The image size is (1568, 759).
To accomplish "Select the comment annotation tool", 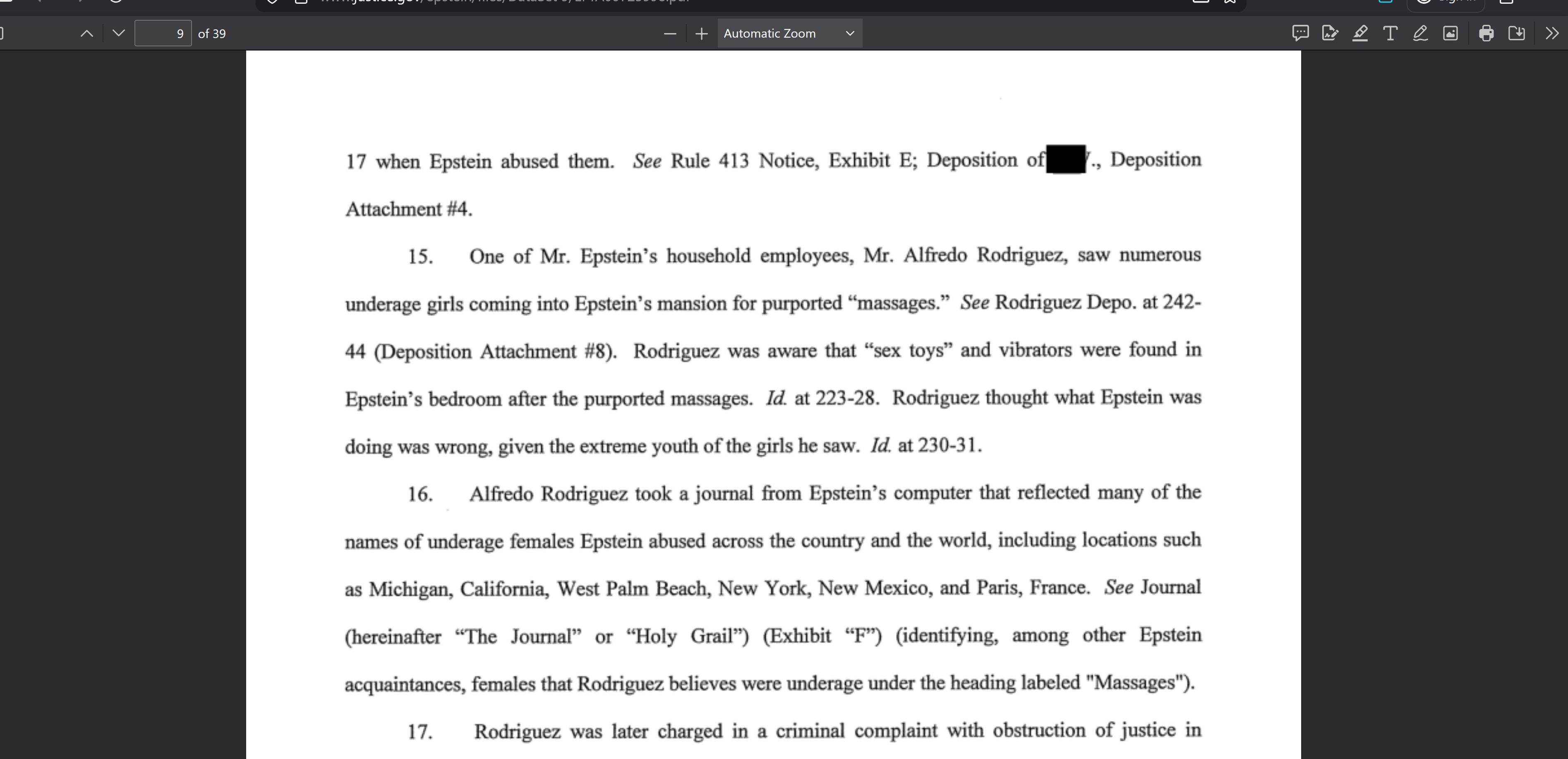I will [x=1300, y=33].
